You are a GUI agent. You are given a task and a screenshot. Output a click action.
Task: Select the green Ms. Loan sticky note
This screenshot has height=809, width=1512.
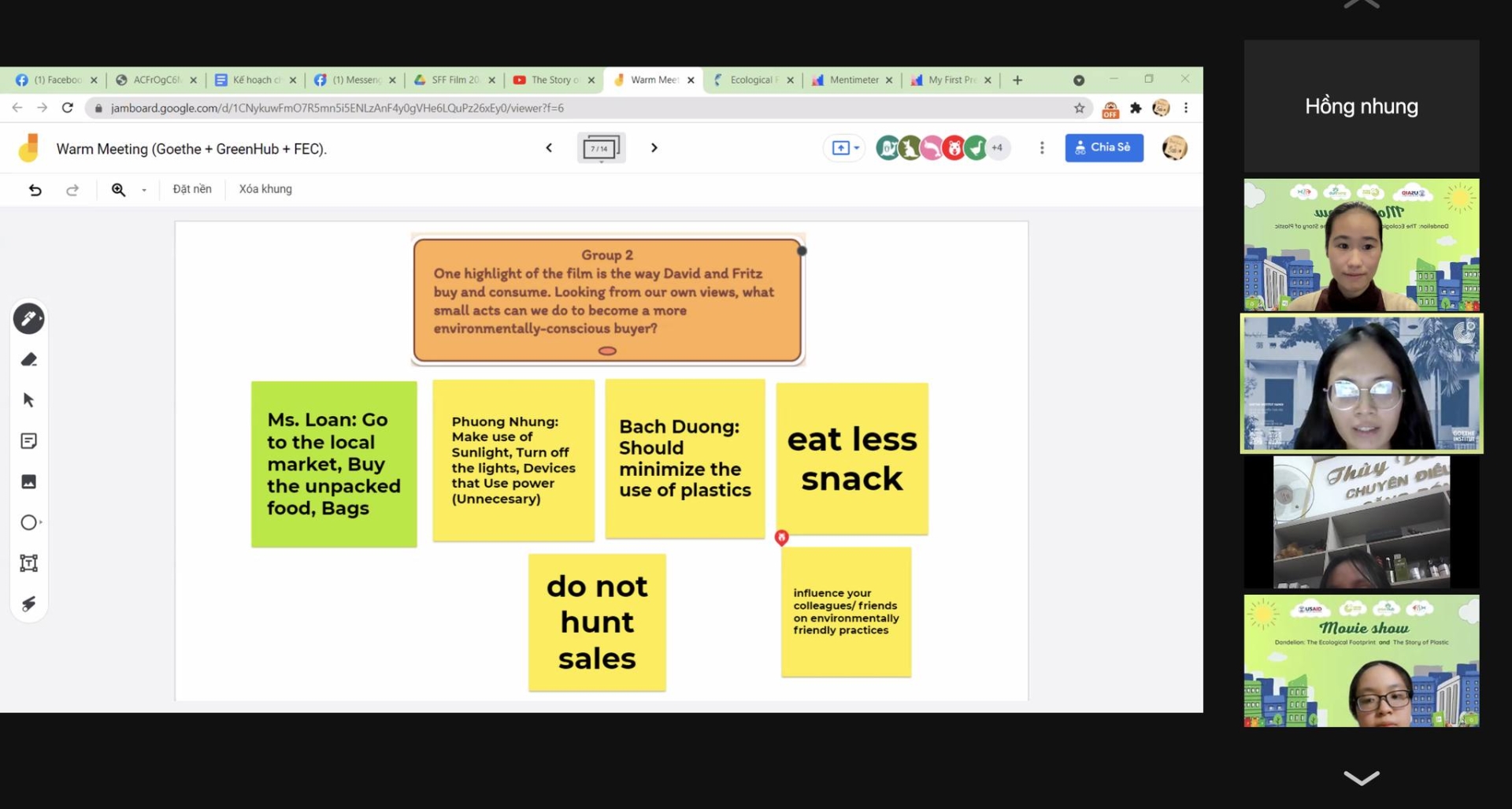click(x=334, y=464)
